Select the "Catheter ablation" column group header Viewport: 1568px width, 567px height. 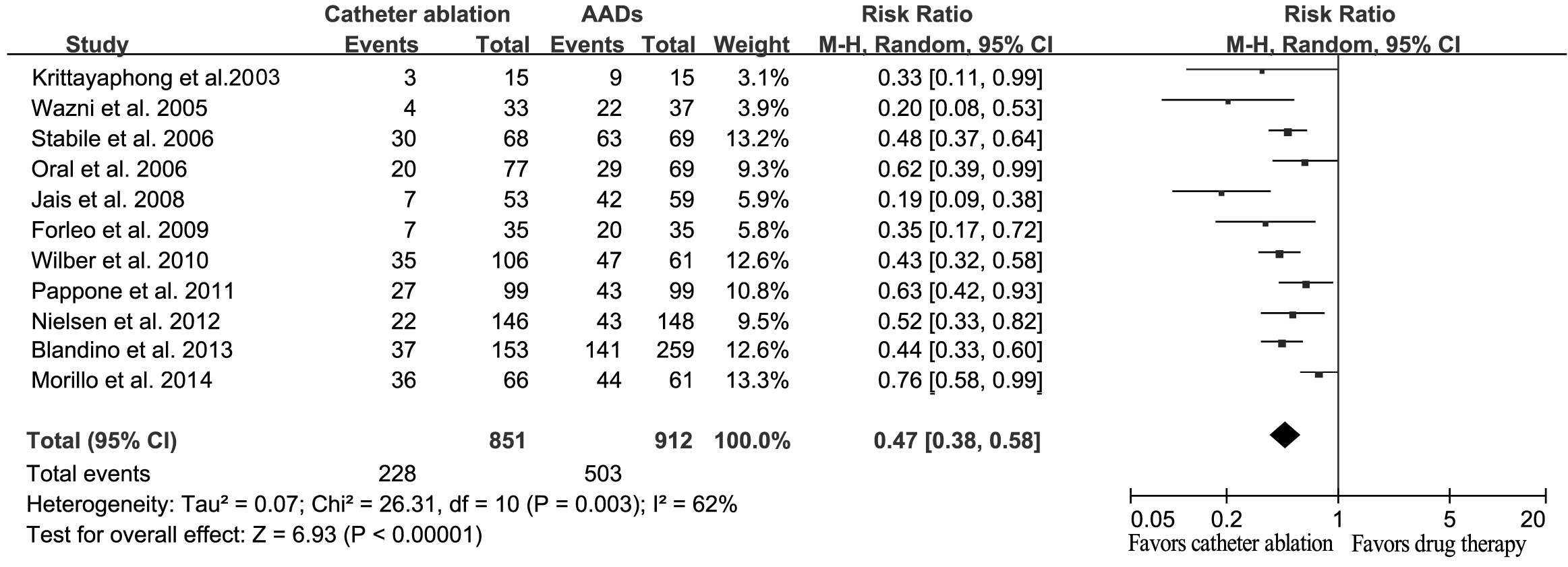click(417, 14)
